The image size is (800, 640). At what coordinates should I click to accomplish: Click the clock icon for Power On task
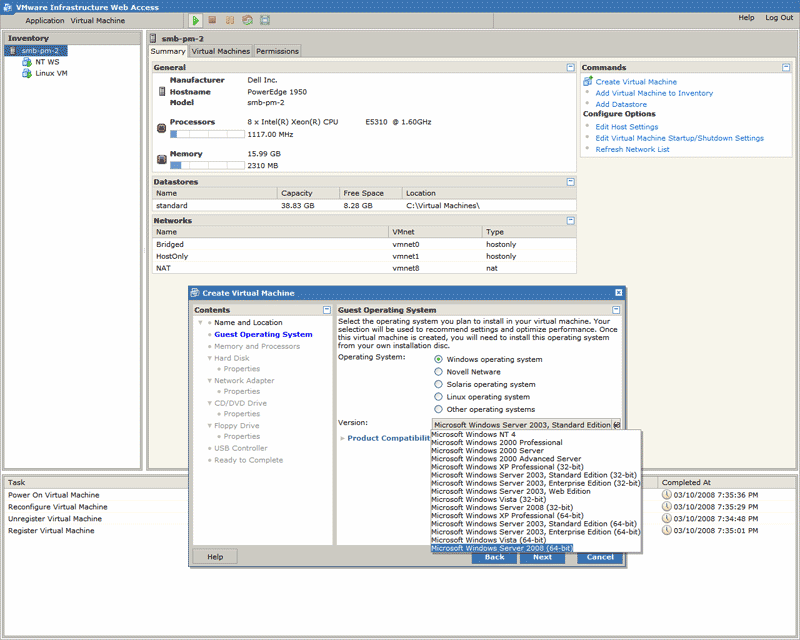point(666,495)
